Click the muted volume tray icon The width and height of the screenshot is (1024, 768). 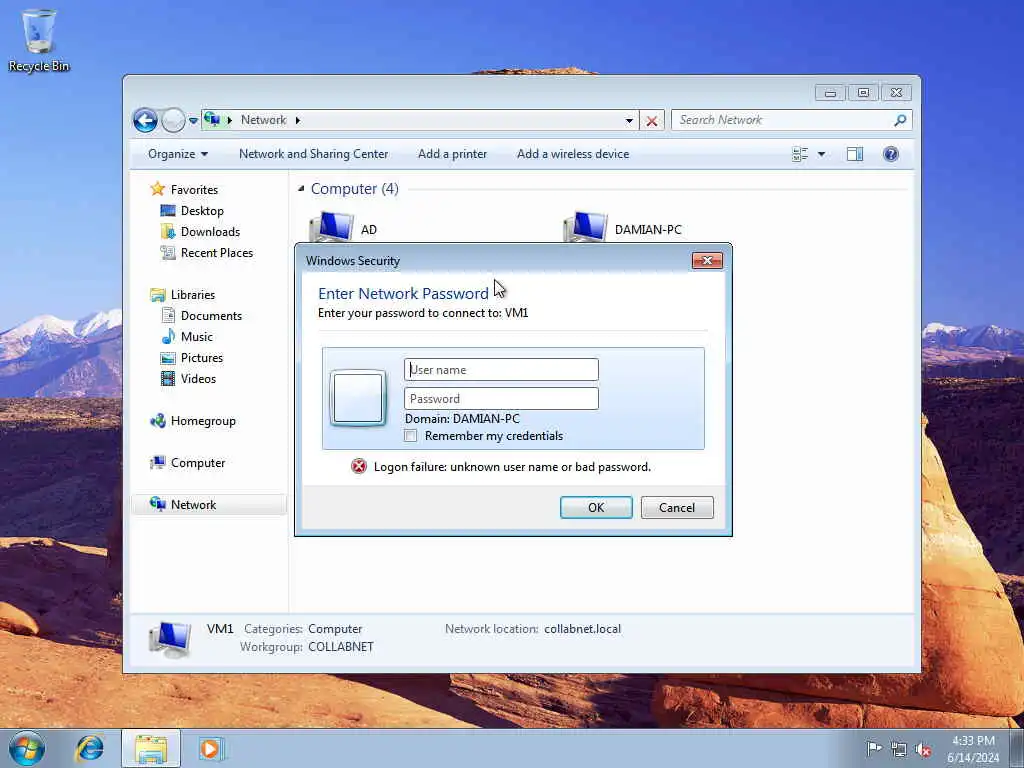click(x=923, y=750)
